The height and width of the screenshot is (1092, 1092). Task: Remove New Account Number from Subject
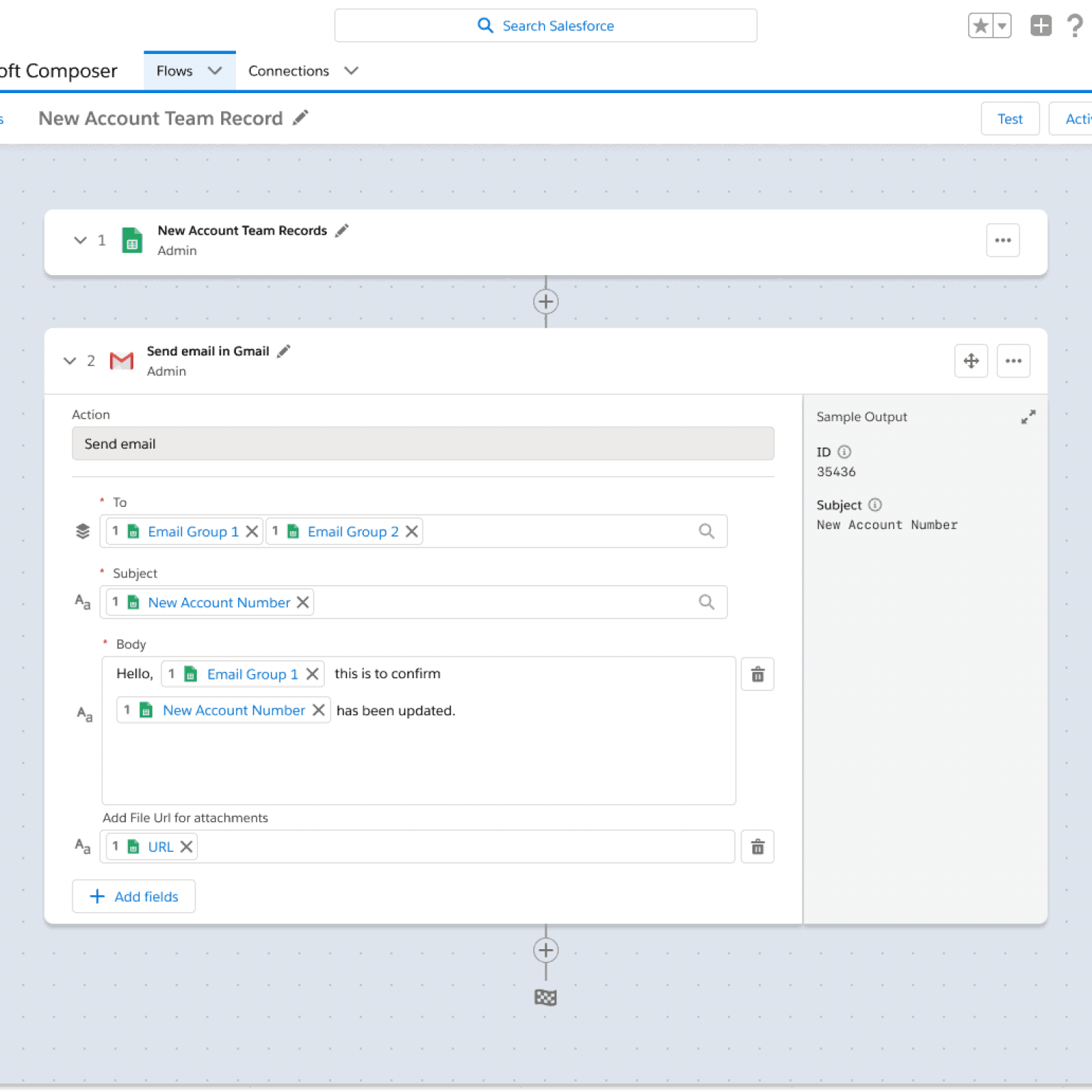point(303,602)
